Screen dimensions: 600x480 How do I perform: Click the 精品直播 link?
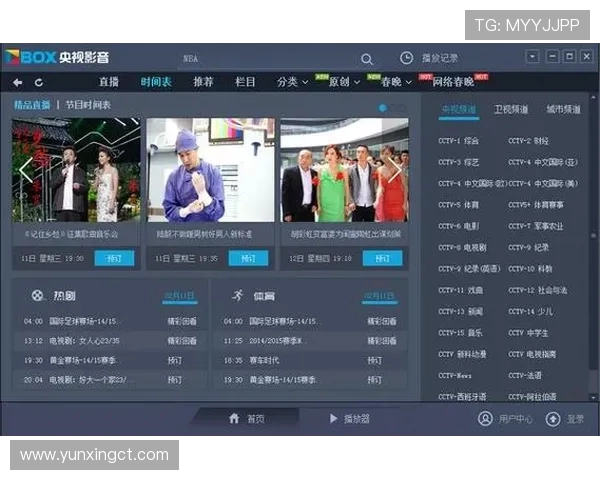coord(32,105)
